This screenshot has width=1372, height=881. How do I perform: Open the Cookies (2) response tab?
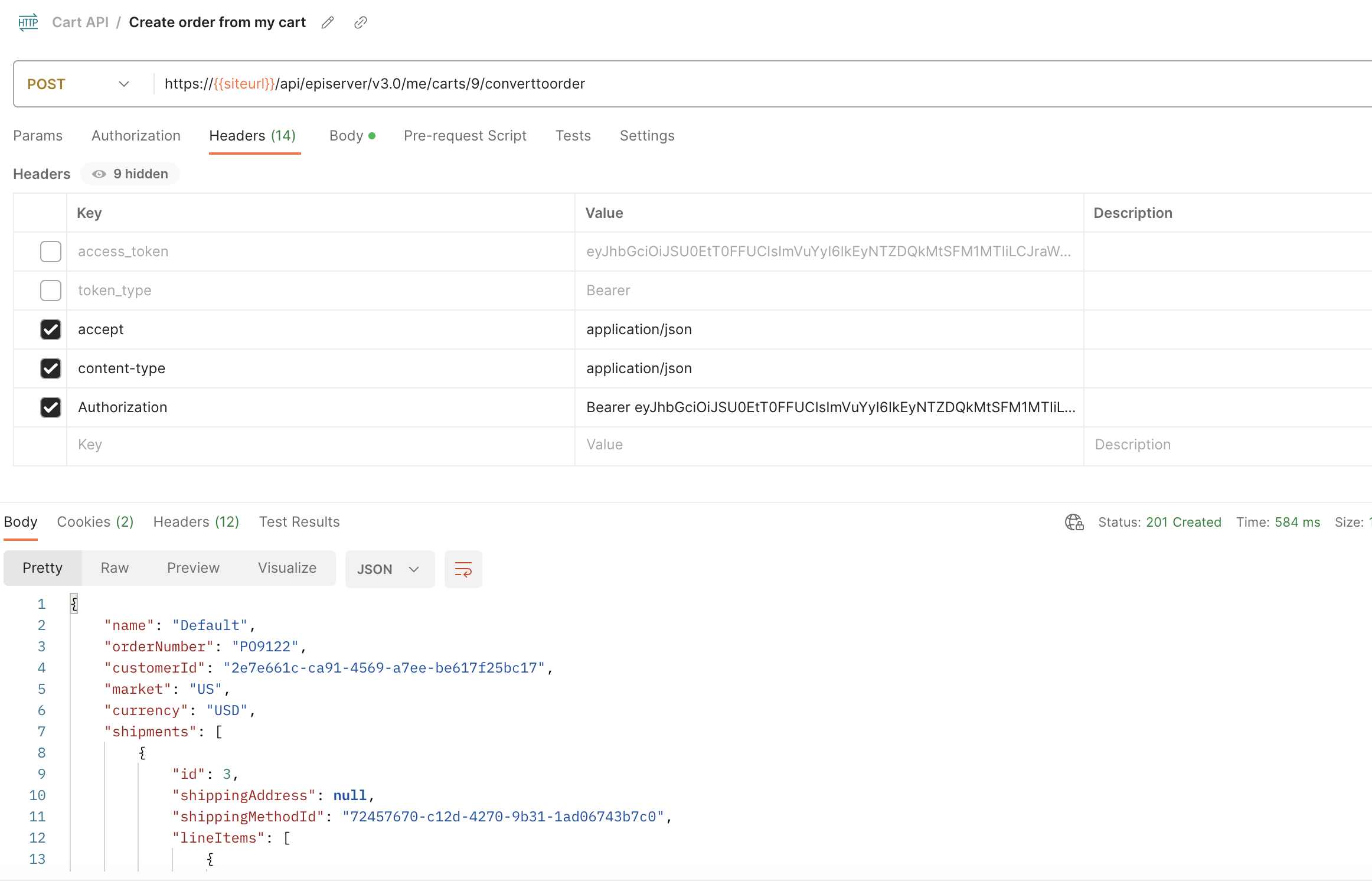95,522
